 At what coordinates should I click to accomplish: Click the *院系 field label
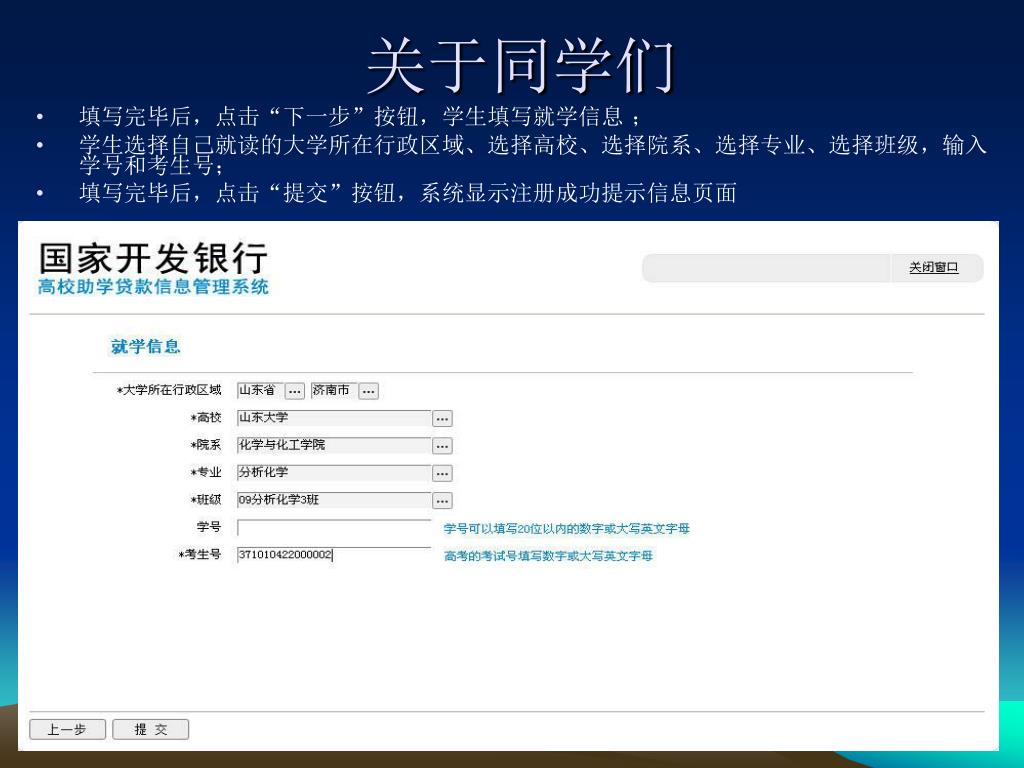coord(206,445)
